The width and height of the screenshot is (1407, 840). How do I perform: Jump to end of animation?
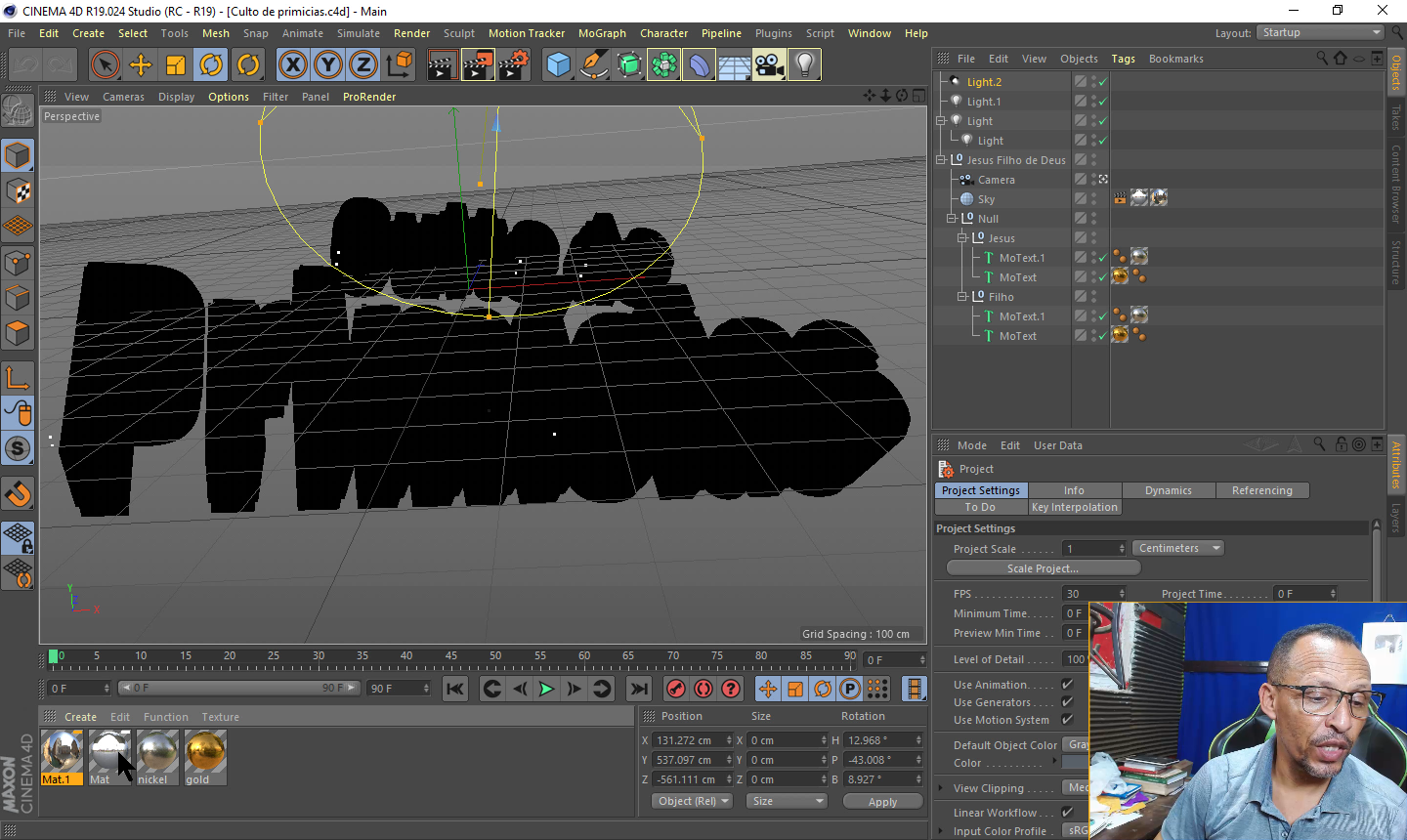(x=639, y=689)
